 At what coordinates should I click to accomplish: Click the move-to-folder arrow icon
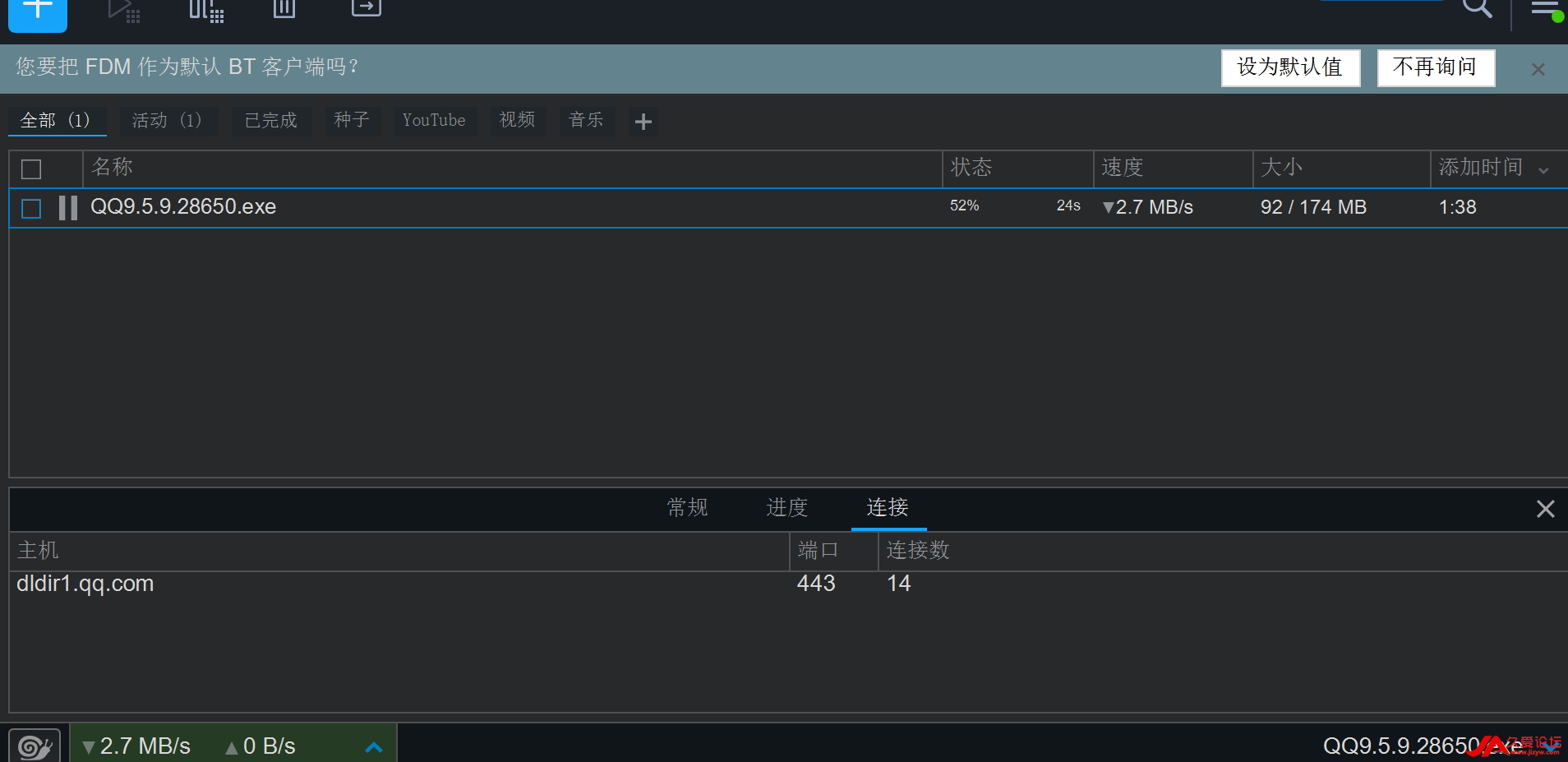pos(366,7)
